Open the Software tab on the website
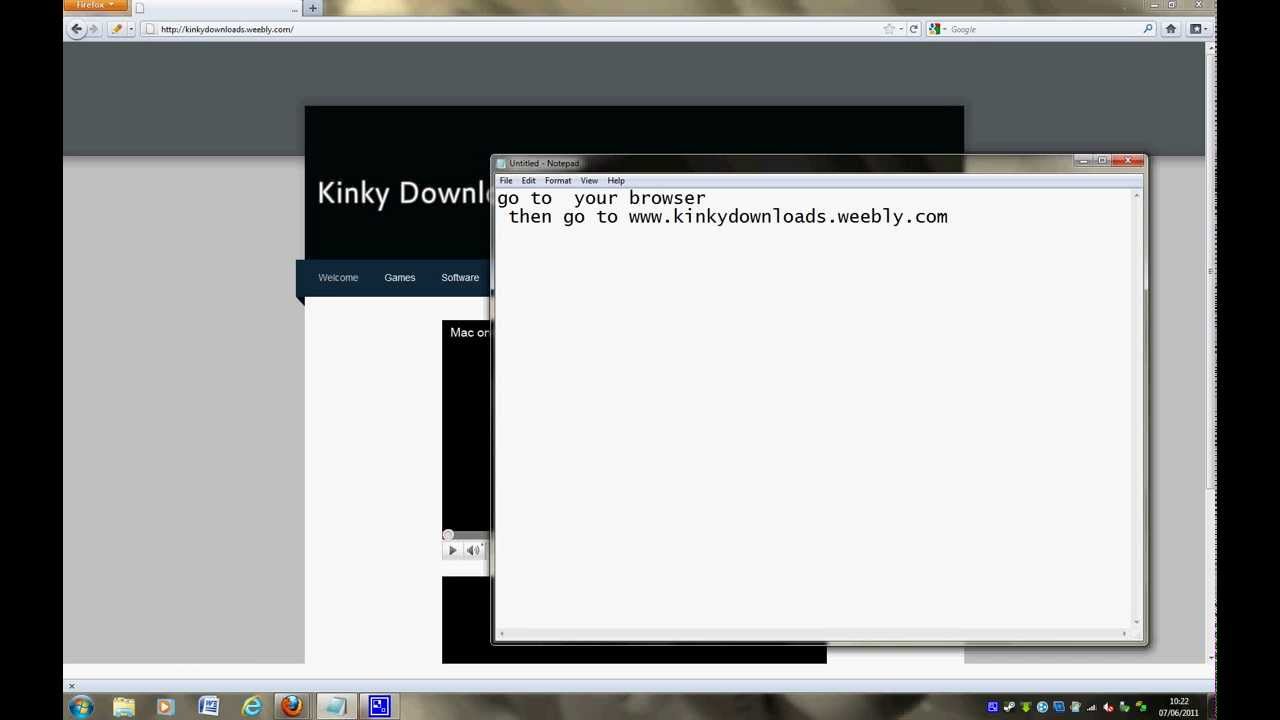This screenshot has height=720, width=1280. coord(460,278)
